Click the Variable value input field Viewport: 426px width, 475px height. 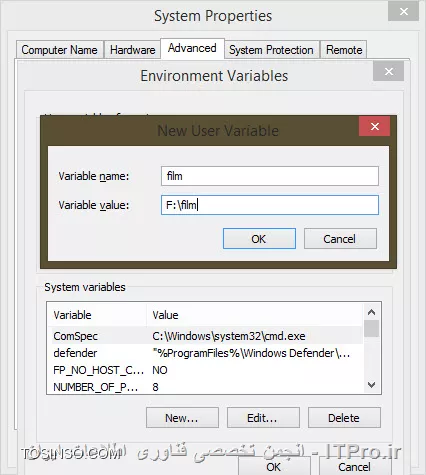click(x=270, y=205)
